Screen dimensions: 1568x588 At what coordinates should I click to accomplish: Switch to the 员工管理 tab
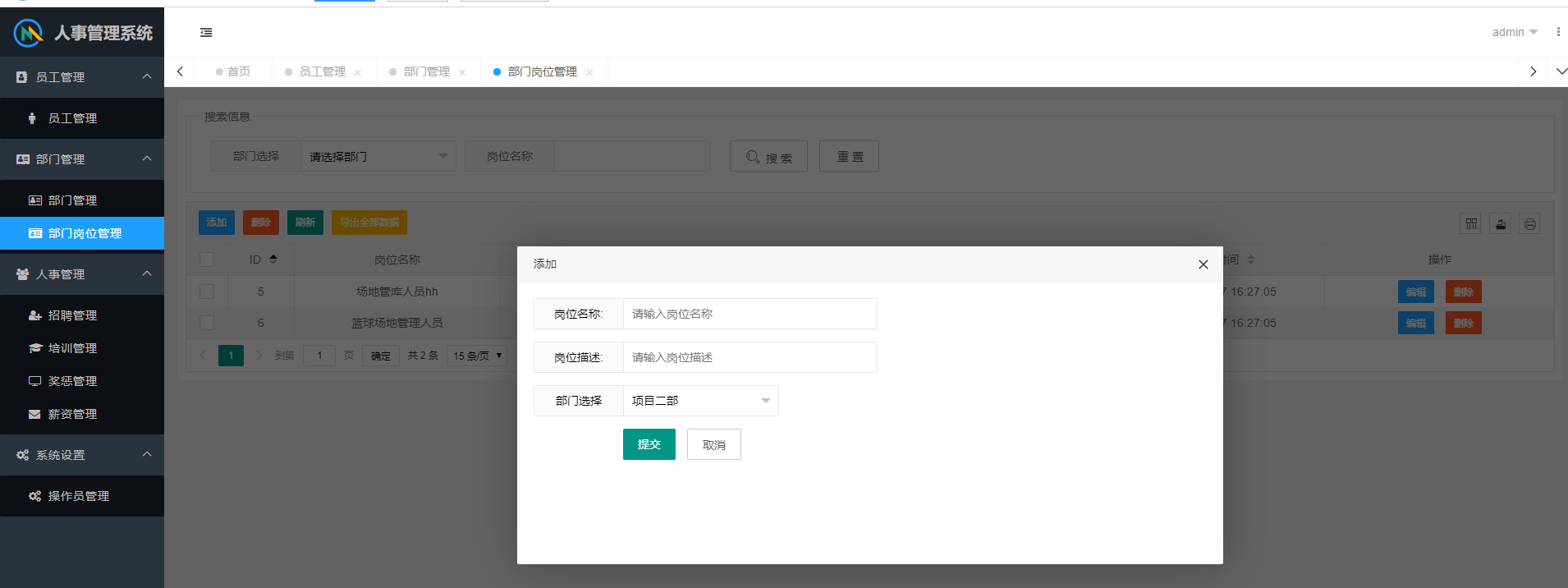[322, 72]
